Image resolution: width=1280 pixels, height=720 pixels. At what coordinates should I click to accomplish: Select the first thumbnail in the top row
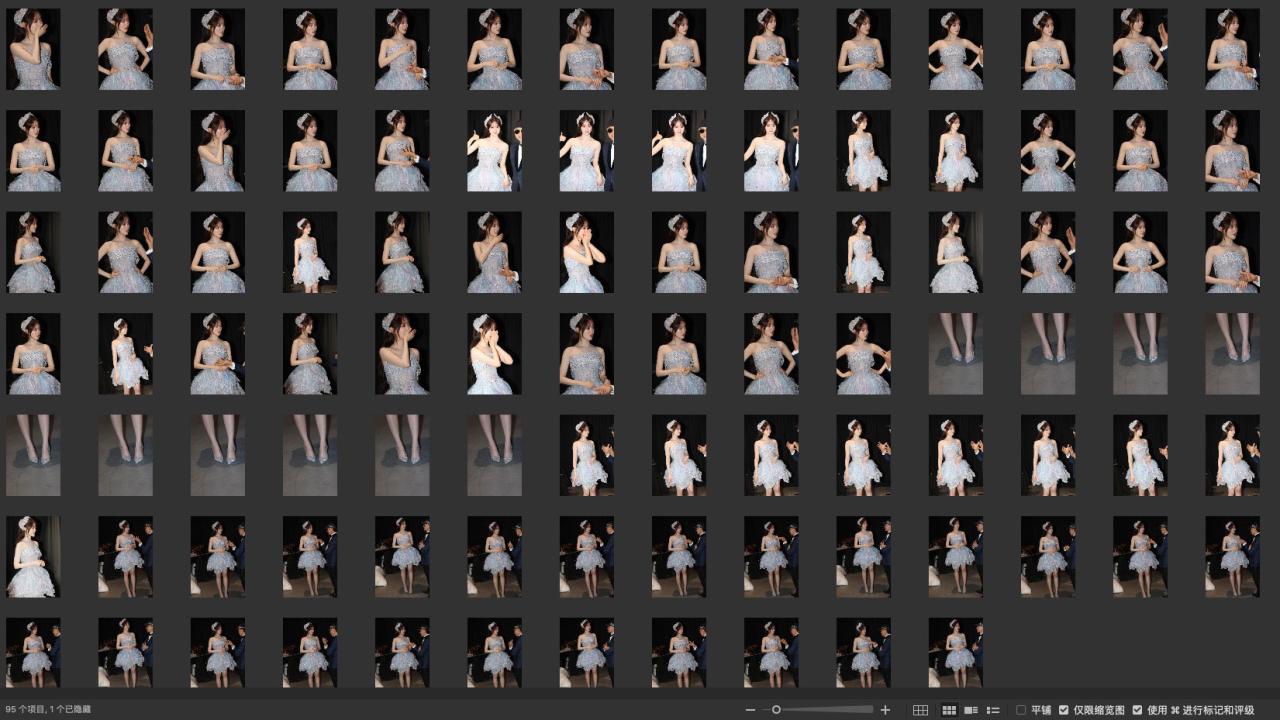(33, 50)
